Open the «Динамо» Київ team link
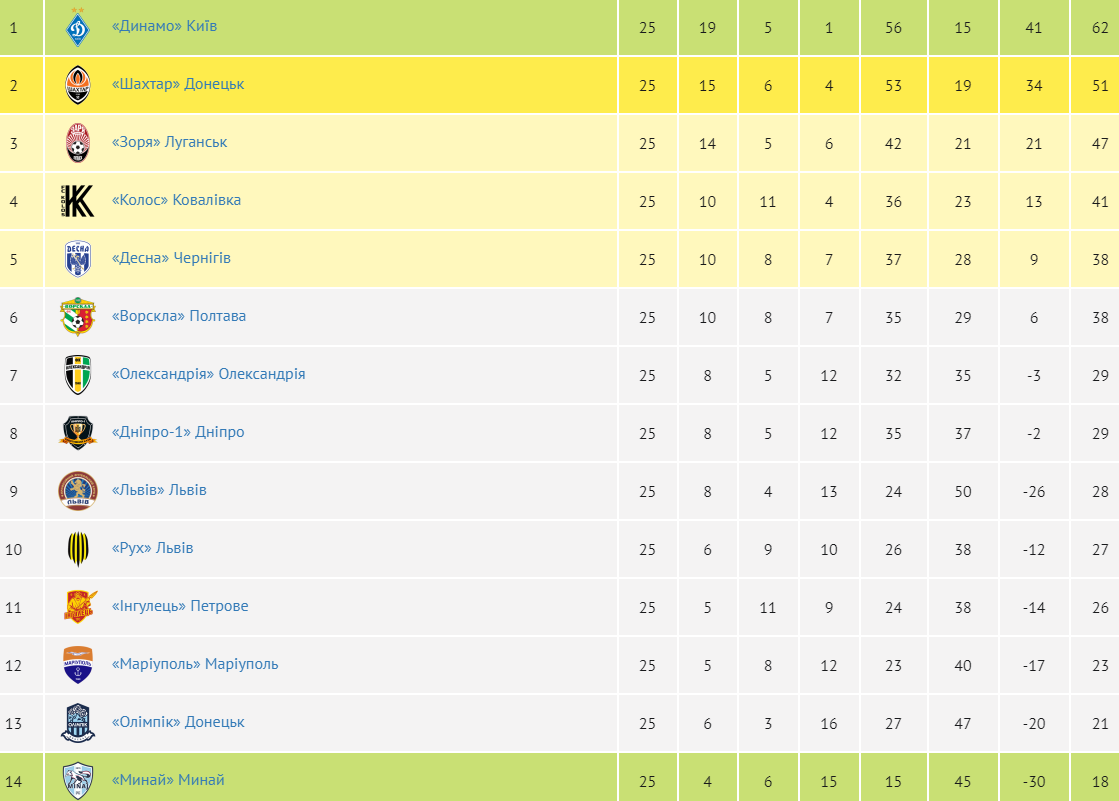The image size is (1119, 801). tap(164, 26)
